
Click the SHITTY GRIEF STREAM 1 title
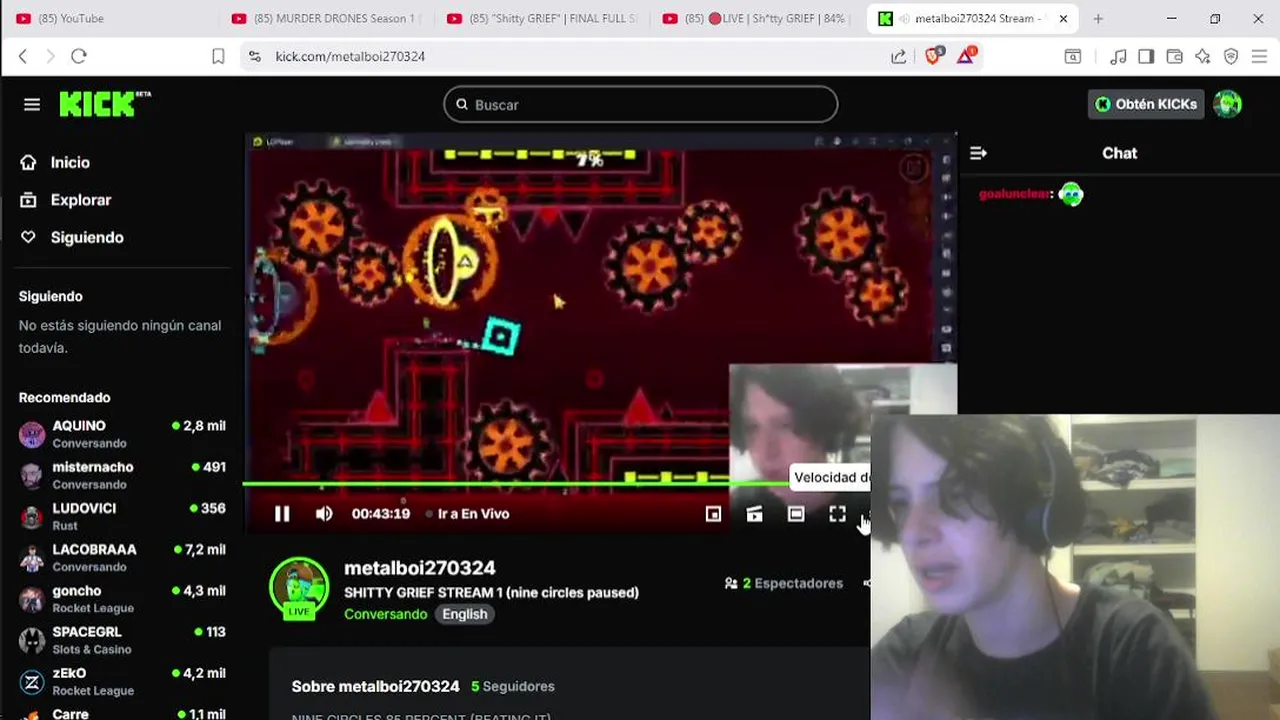coord(491,592)
